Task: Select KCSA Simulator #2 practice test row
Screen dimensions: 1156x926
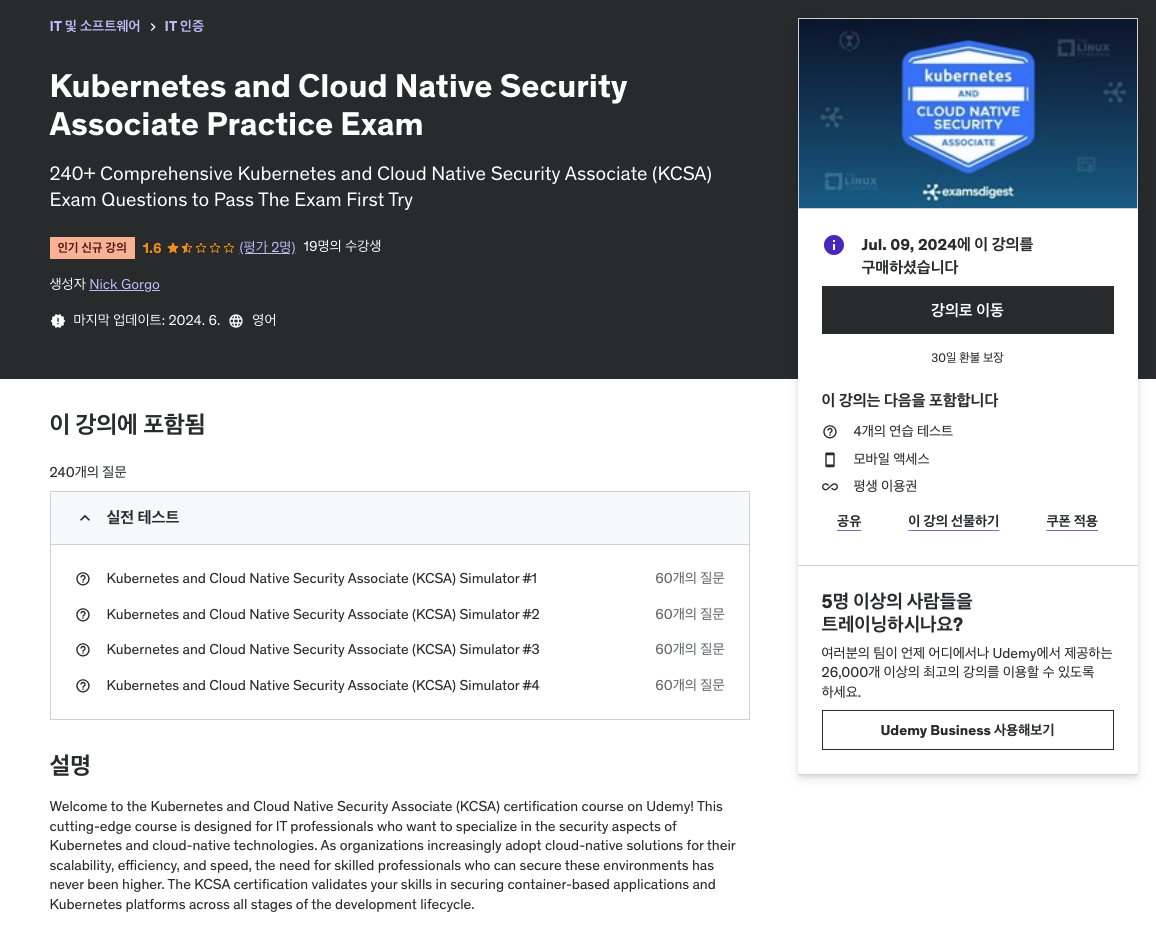Action: pyautogui.click(x=400, y=614)
